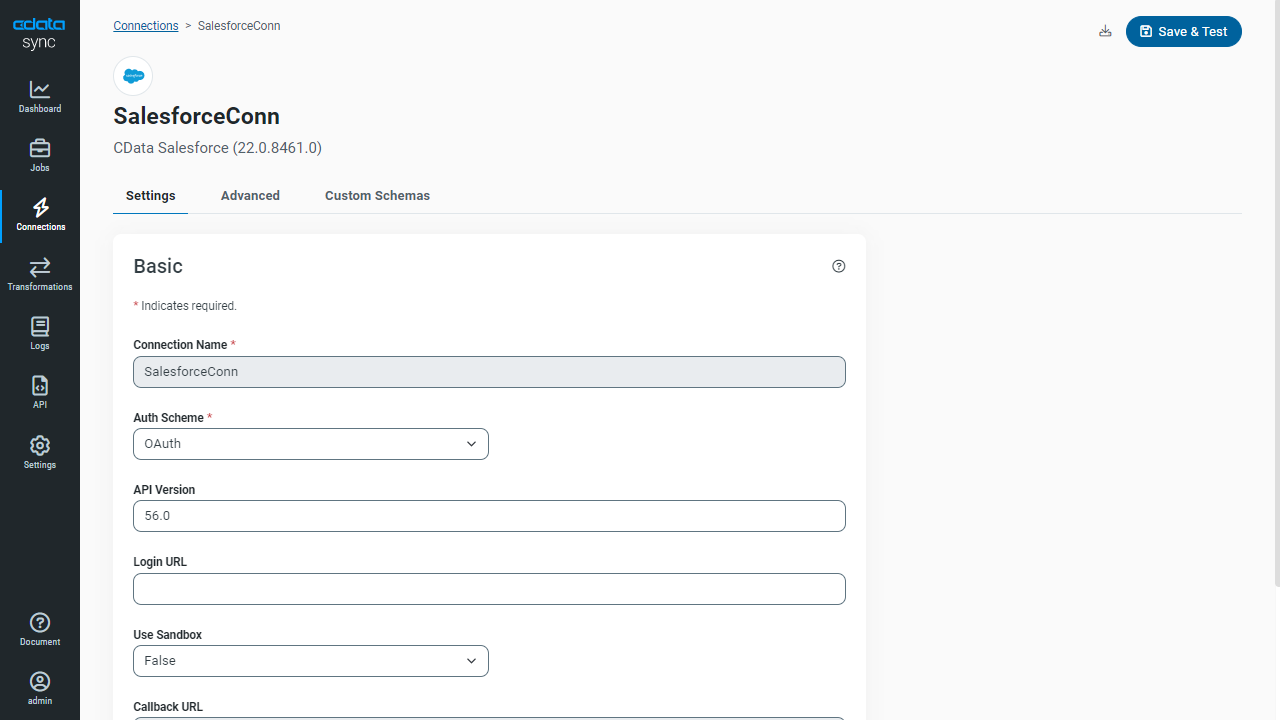This screenshot has height=720, width=1280.
Task: Click the Salesforce connector logo
Action: [x=133, y=76]
